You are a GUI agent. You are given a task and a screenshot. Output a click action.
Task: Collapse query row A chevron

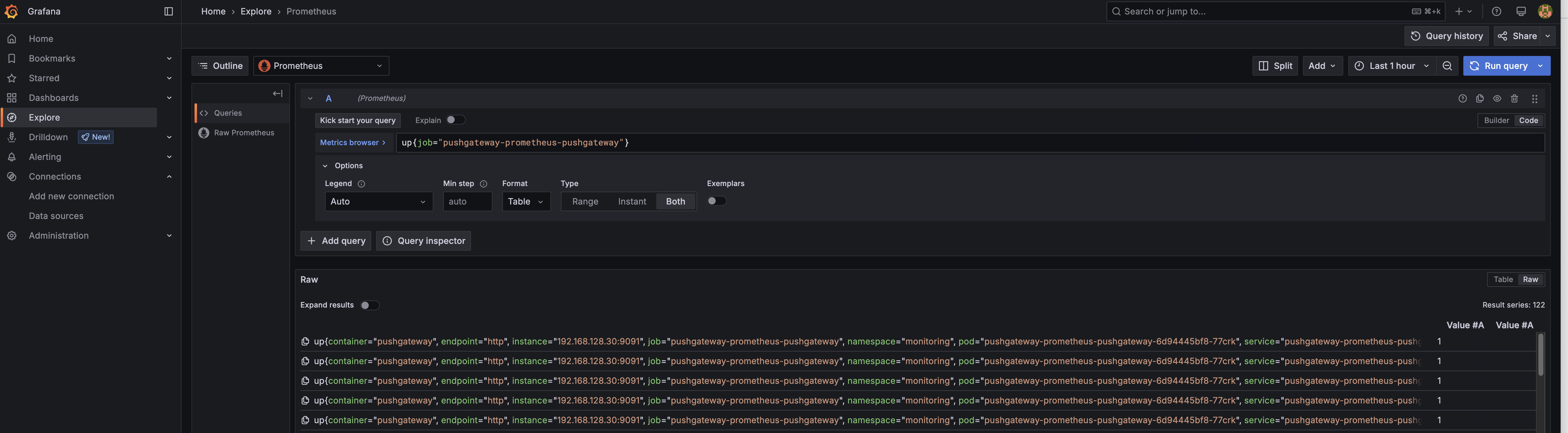pyautogui.click(x=310, y=98)
